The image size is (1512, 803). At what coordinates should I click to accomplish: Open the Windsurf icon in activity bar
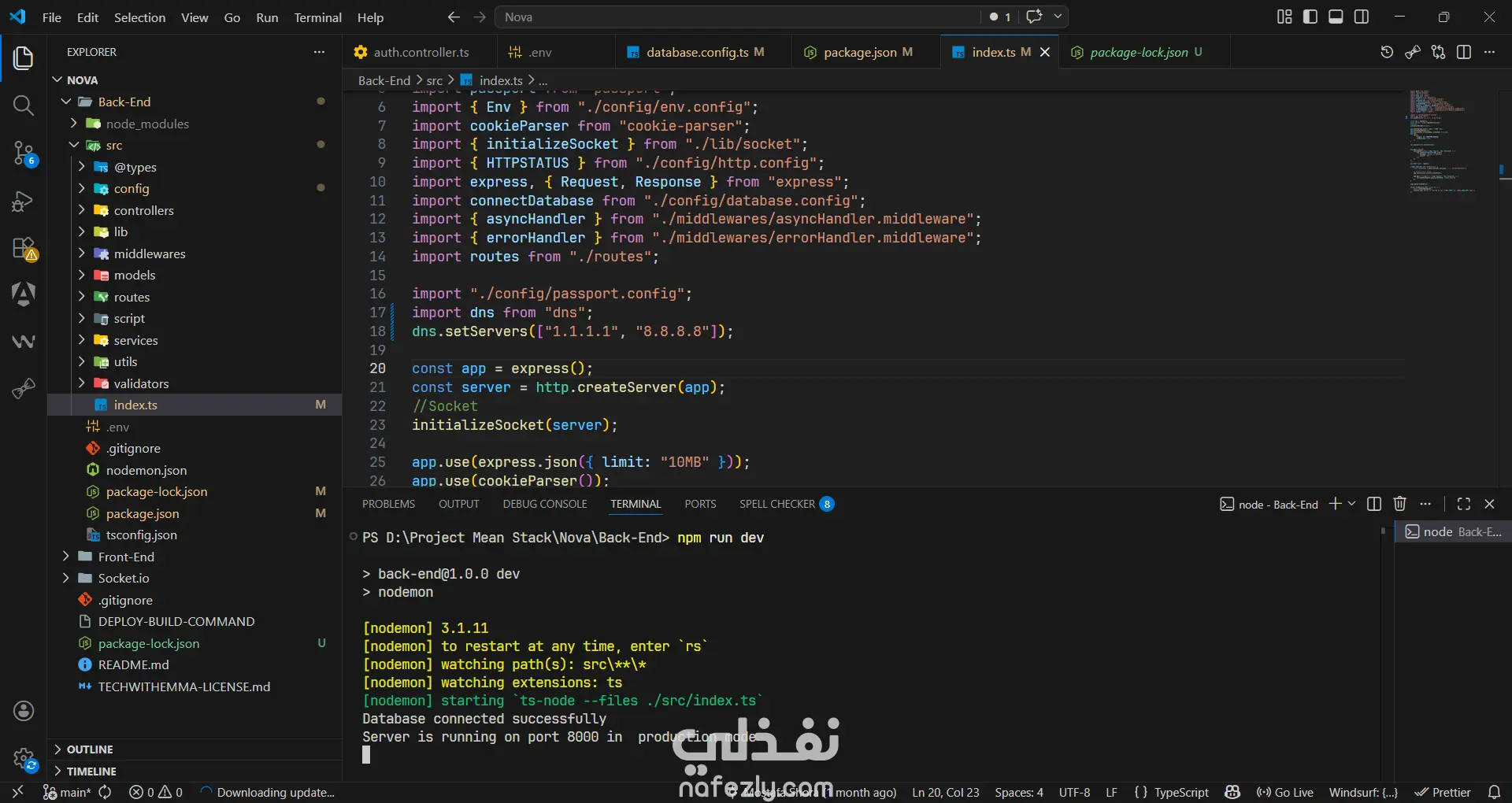(23, 341)
